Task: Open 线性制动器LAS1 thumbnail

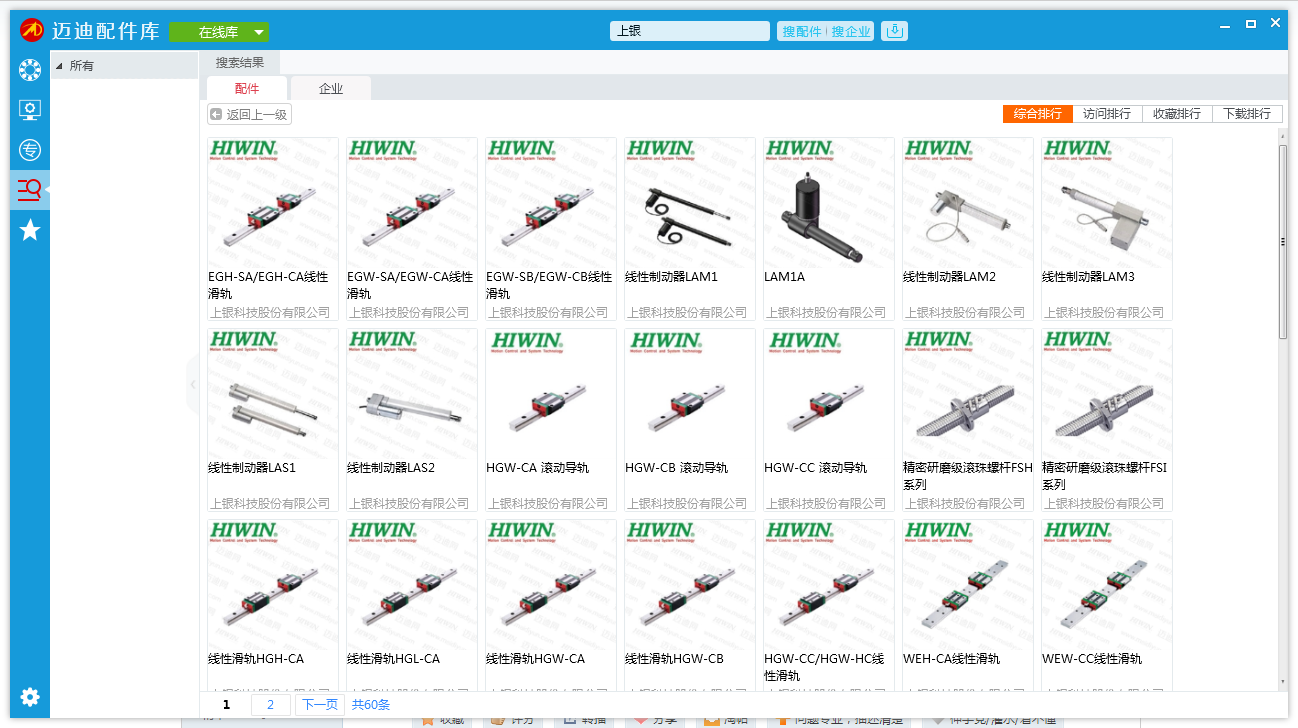Action: pyautogui.click(x=273, y=394)
